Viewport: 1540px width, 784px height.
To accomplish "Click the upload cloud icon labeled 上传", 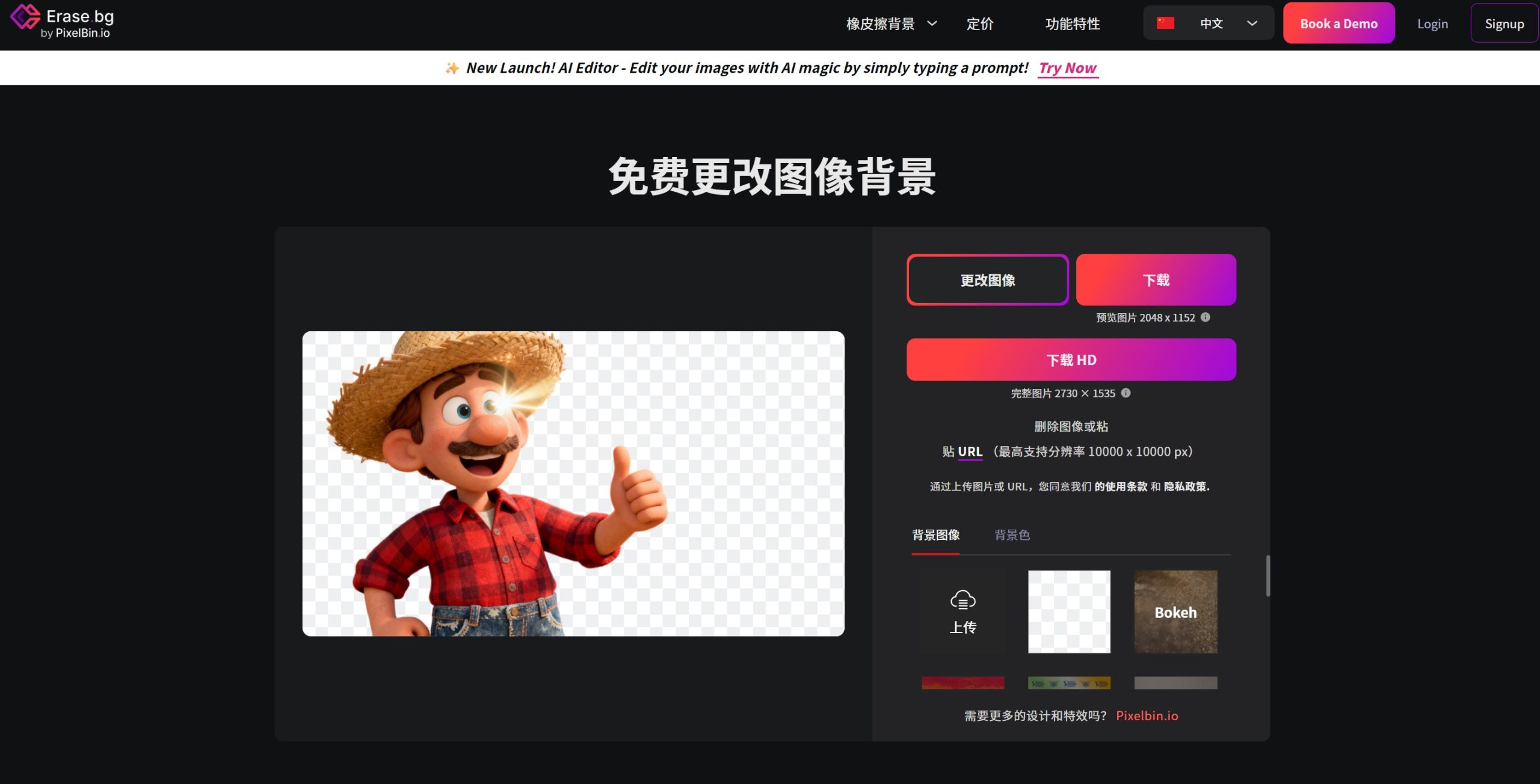I will (x=963, y=601).
